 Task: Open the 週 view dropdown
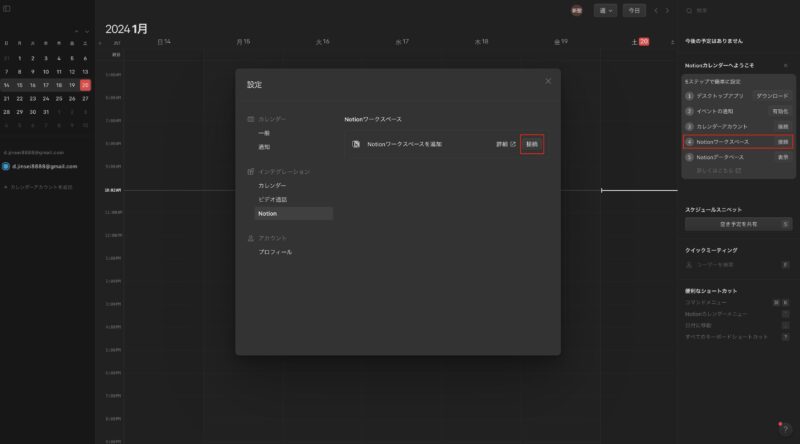pyautogui.click(x=605, y=11)
